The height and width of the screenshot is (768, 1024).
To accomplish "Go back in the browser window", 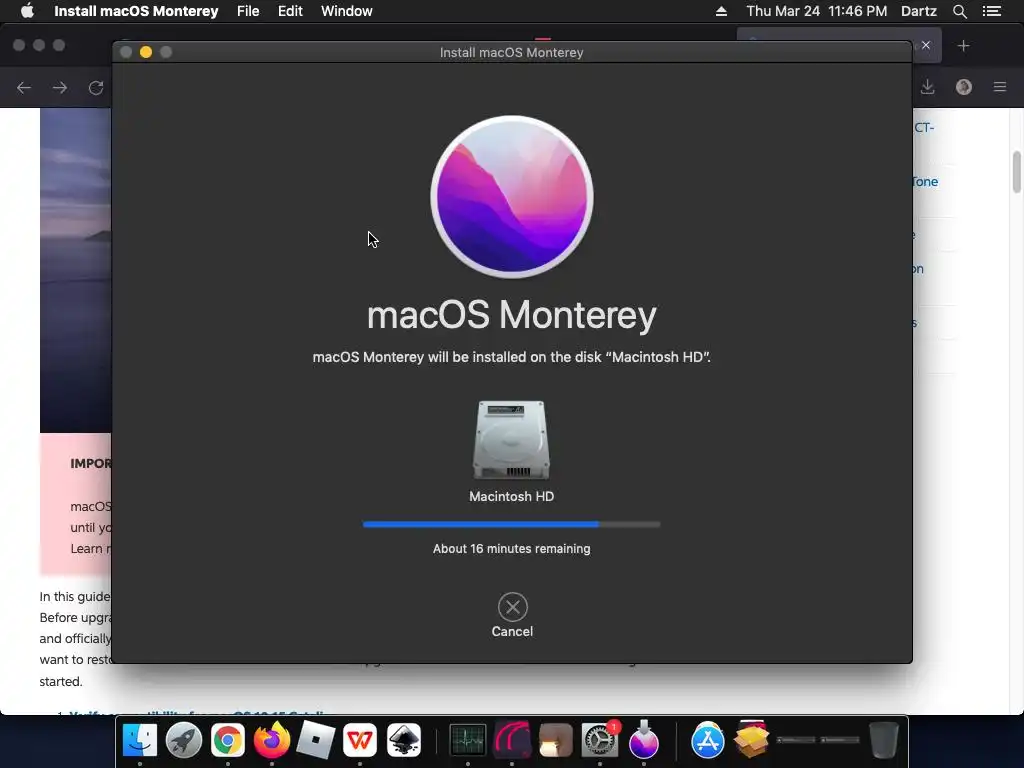I will (24, 88).
